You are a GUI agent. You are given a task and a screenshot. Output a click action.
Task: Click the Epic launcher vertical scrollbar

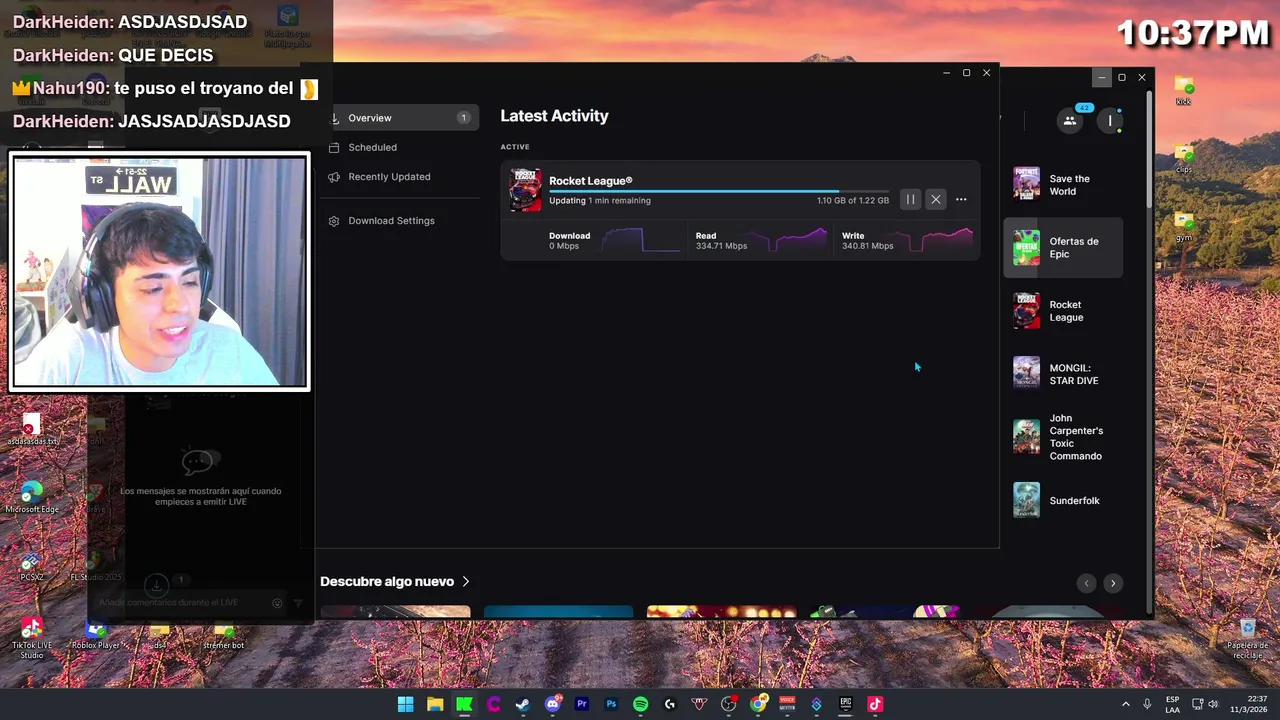(1148, 150)
